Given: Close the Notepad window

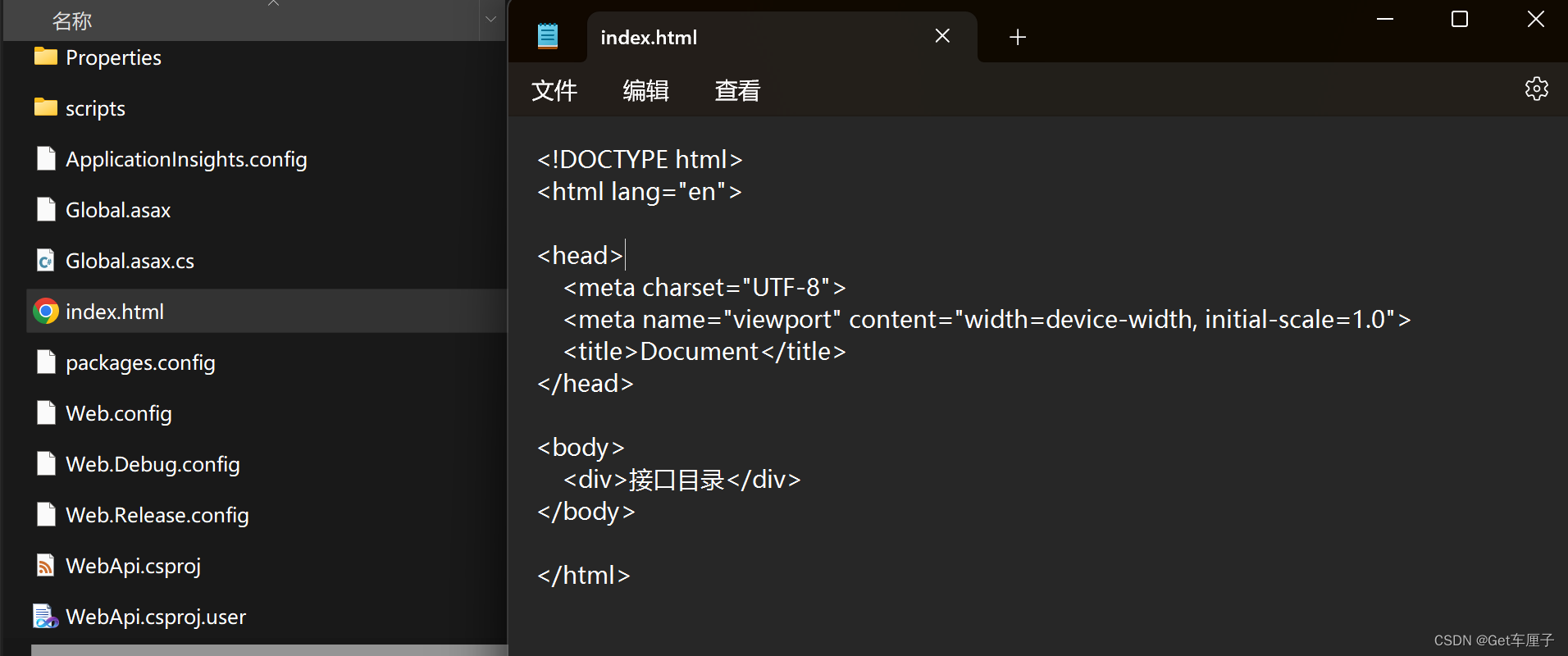Looking at the screenshot, I should click(1535, 19).
